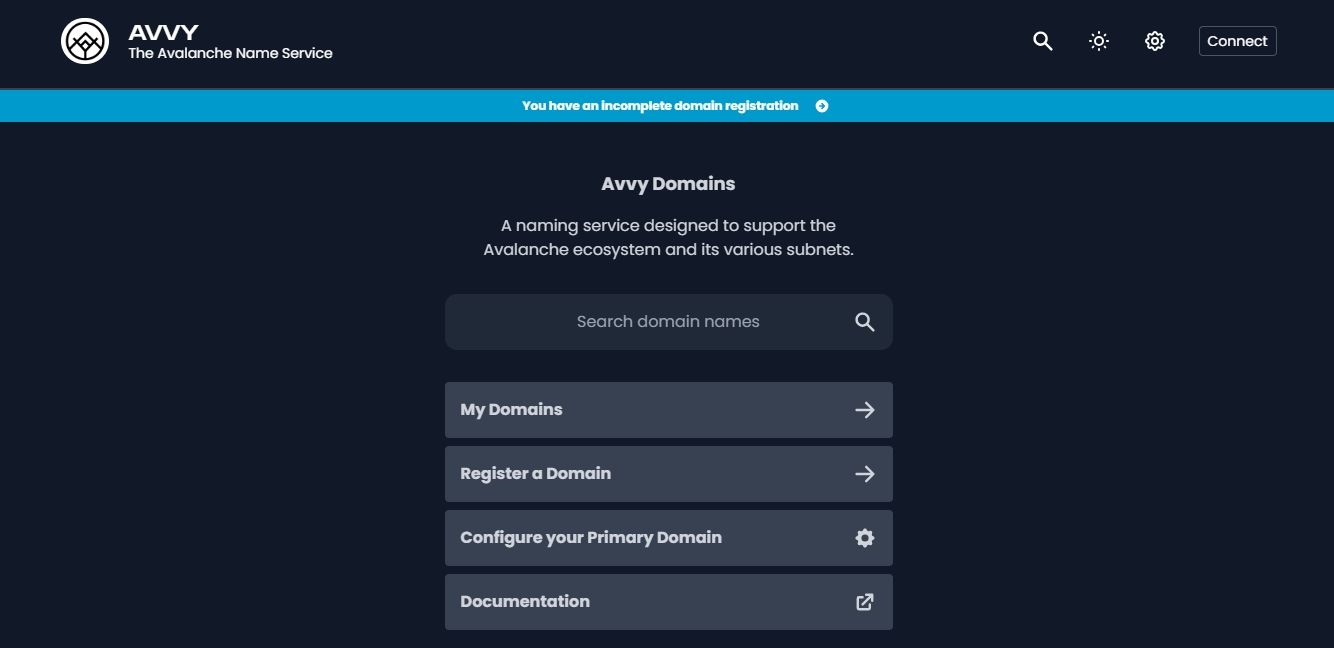
Task: Click the Avvy Domains heading
Action: point(668,184)
